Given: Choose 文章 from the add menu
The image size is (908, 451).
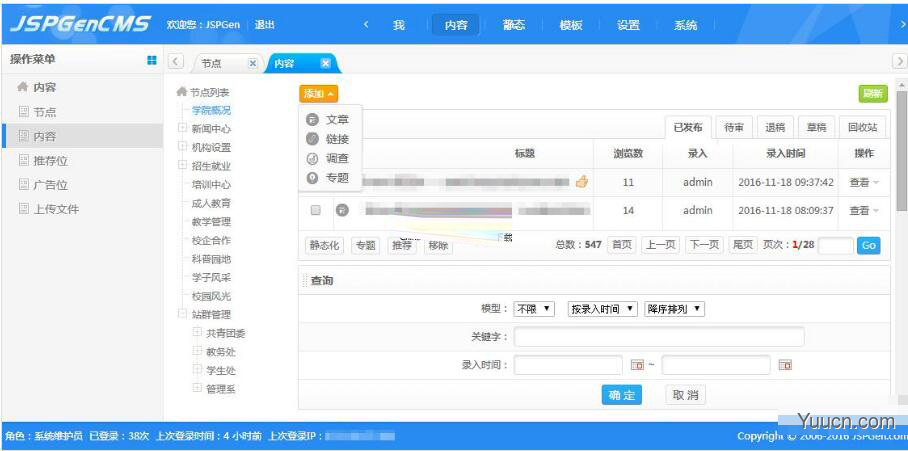Looking at the screenshot, I should [x=337, y=120].
